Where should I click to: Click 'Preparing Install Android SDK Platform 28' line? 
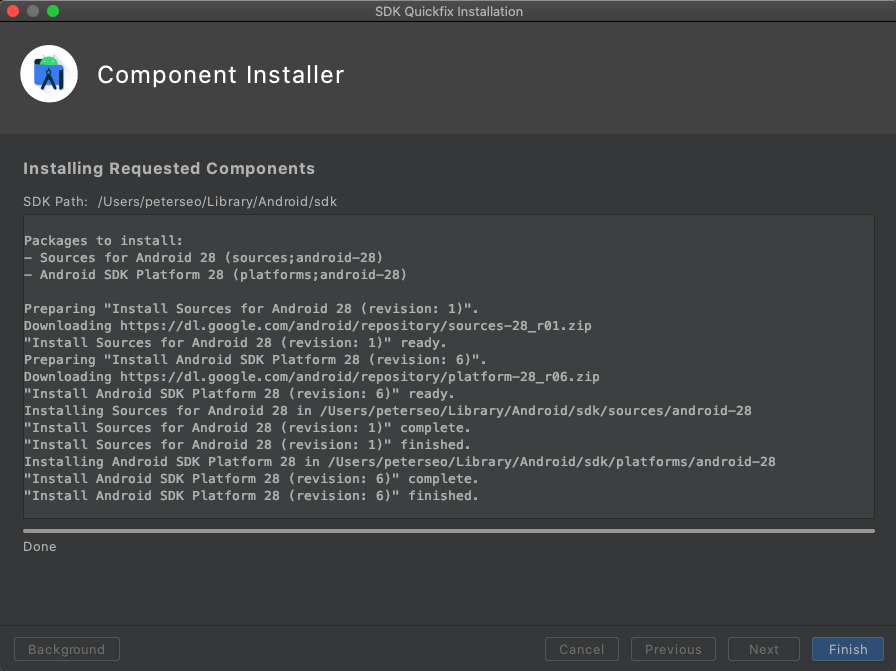click(x=255, y=360)
